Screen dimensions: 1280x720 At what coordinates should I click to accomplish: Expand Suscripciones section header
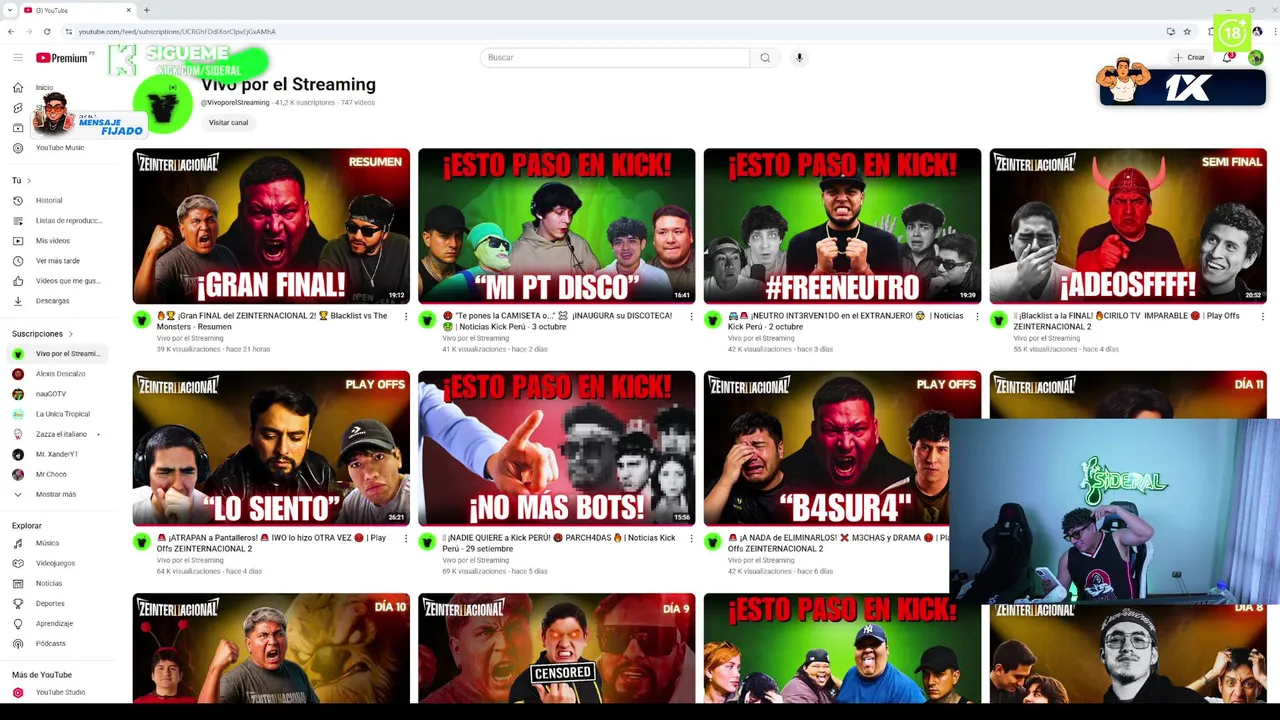point(42,334)
